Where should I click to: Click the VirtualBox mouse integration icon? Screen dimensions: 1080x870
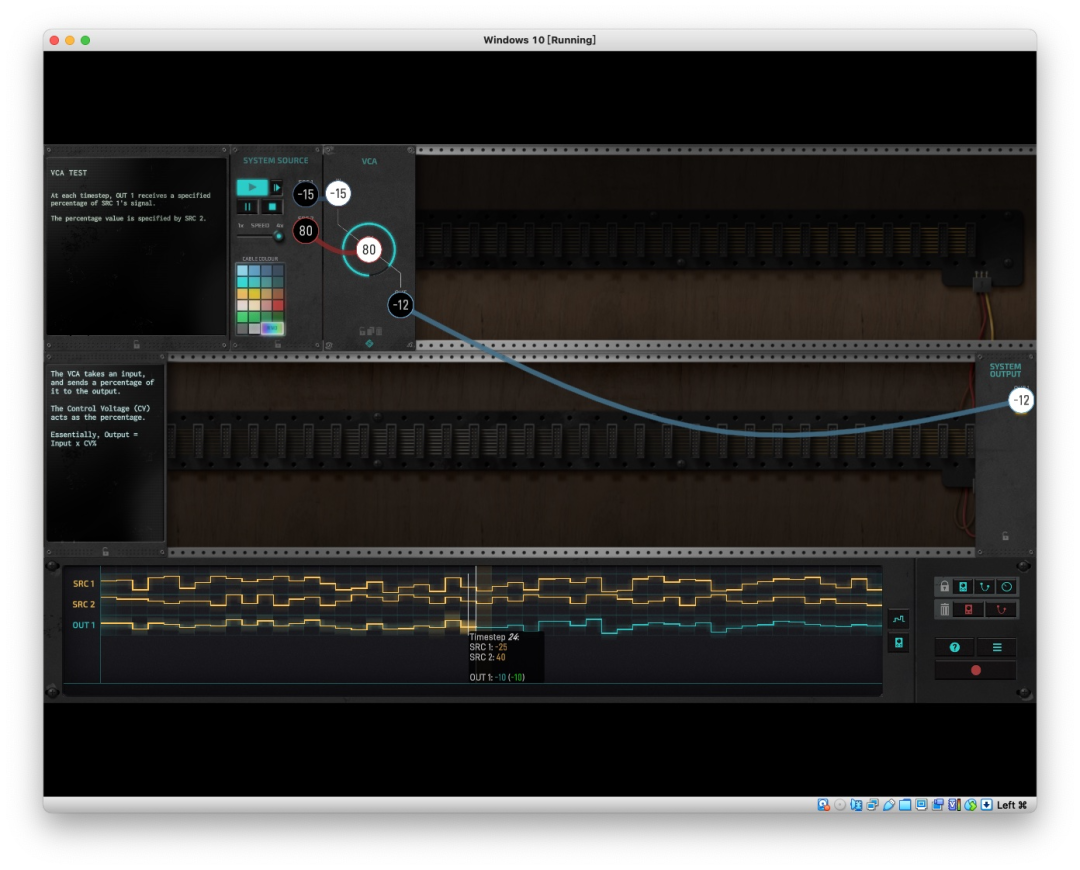point(970,805)
